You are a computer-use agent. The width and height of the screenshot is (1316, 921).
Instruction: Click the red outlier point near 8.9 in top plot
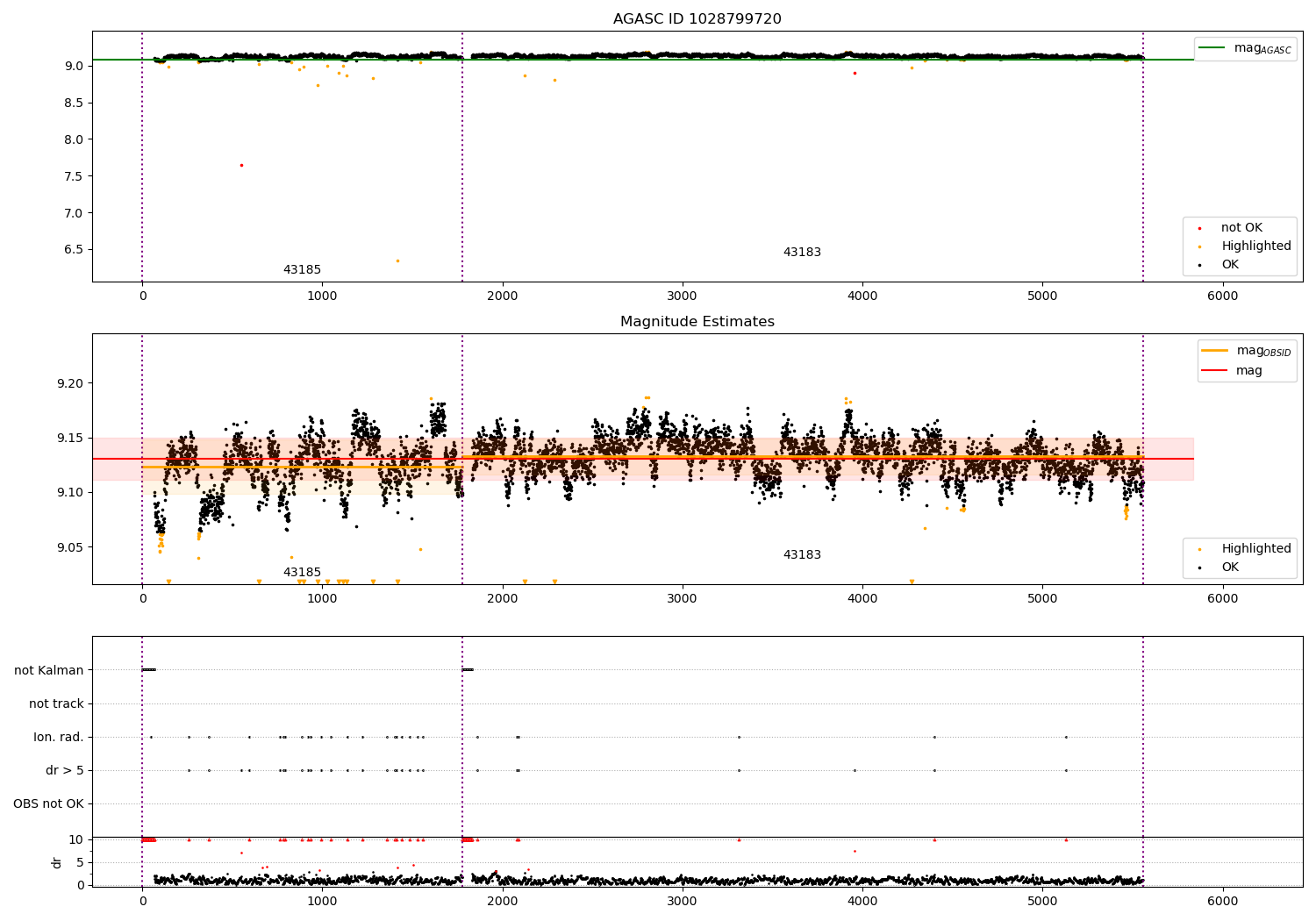click(x=855, y=73)
